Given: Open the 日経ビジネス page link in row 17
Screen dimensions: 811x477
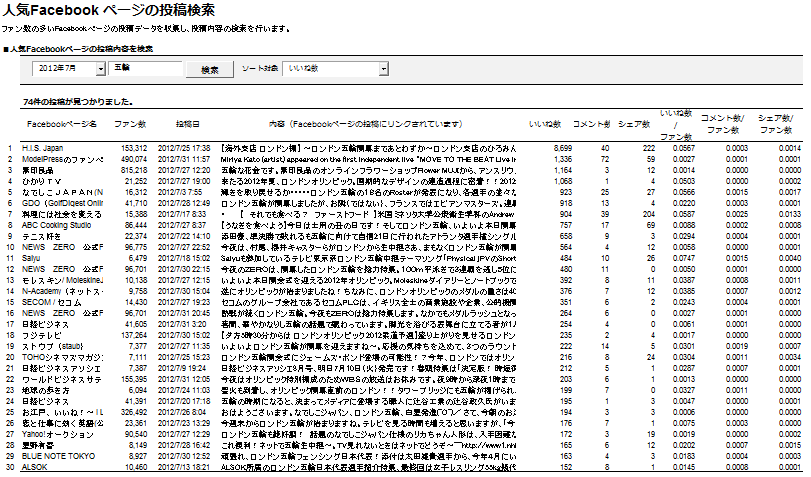Looking at the screenshot, I should click(x=46, y=324).
